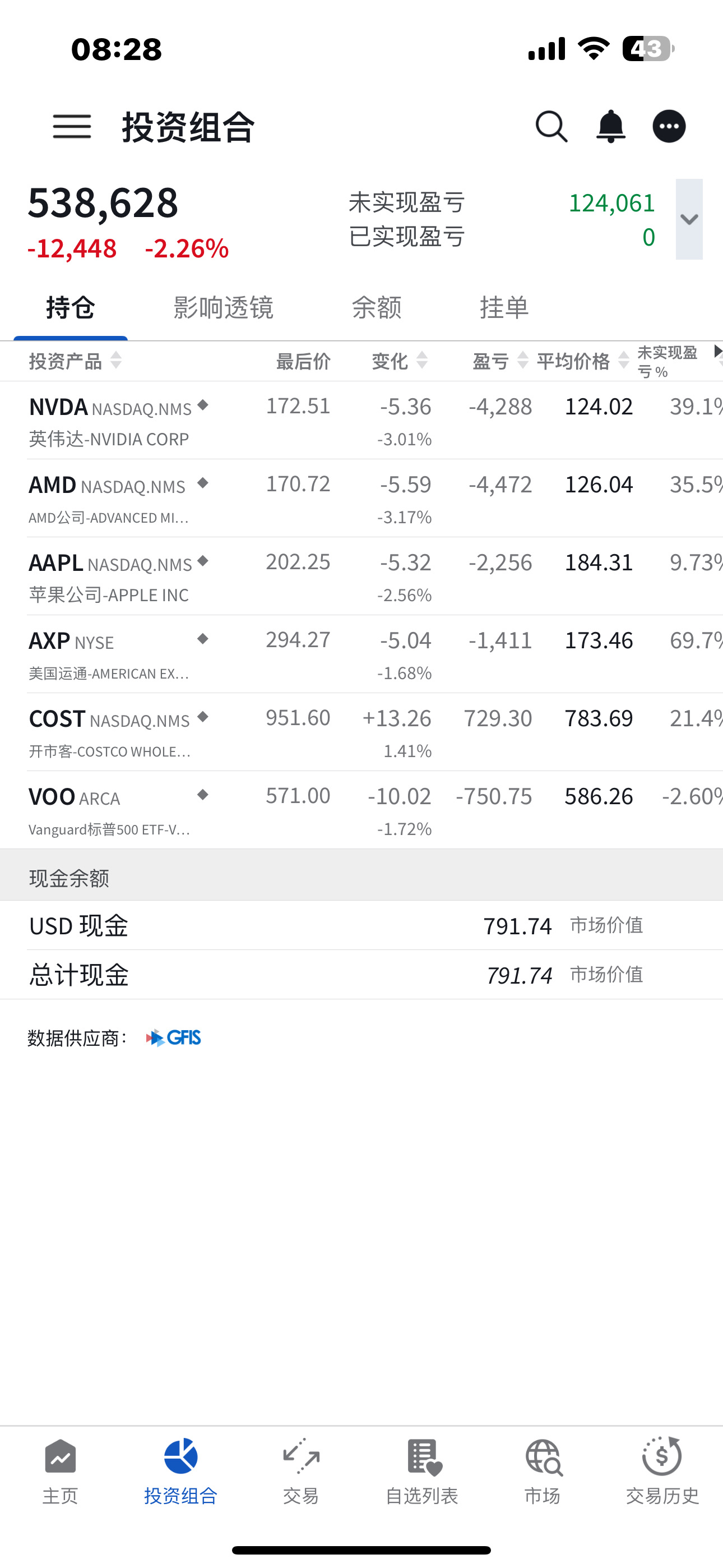Sort by 平均价格 column arrows
Screen dimensions: 723x1568
tap(623, 361)
